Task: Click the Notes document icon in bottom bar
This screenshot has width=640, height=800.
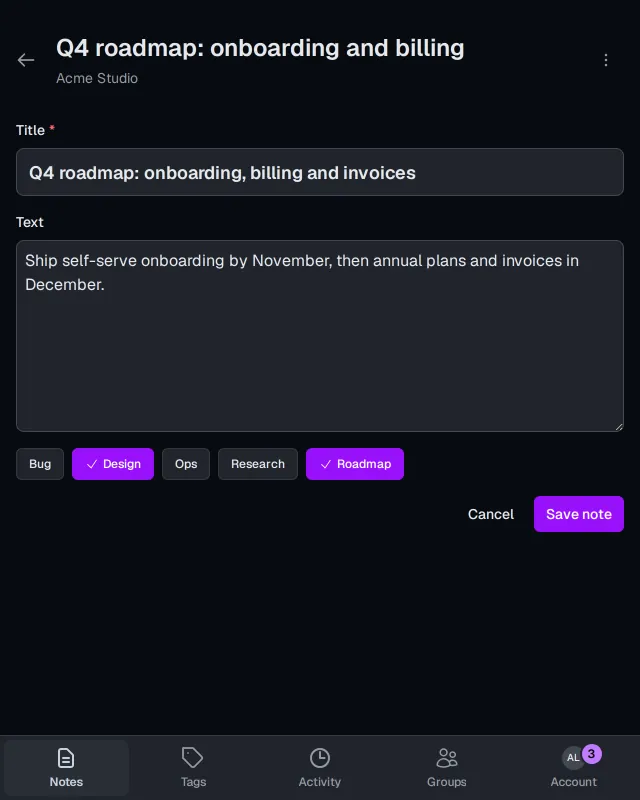Action: pyautogui.click(x=66, y=758)
